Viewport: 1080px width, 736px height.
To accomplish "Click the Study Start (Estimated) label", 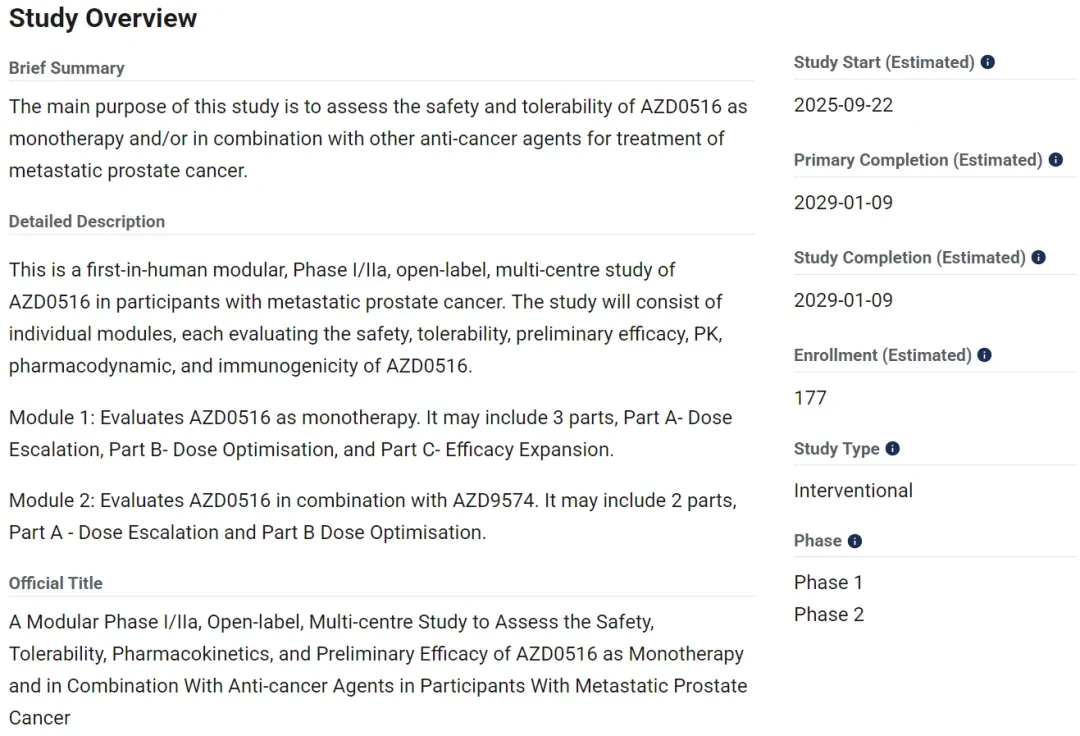I will 884,63.
